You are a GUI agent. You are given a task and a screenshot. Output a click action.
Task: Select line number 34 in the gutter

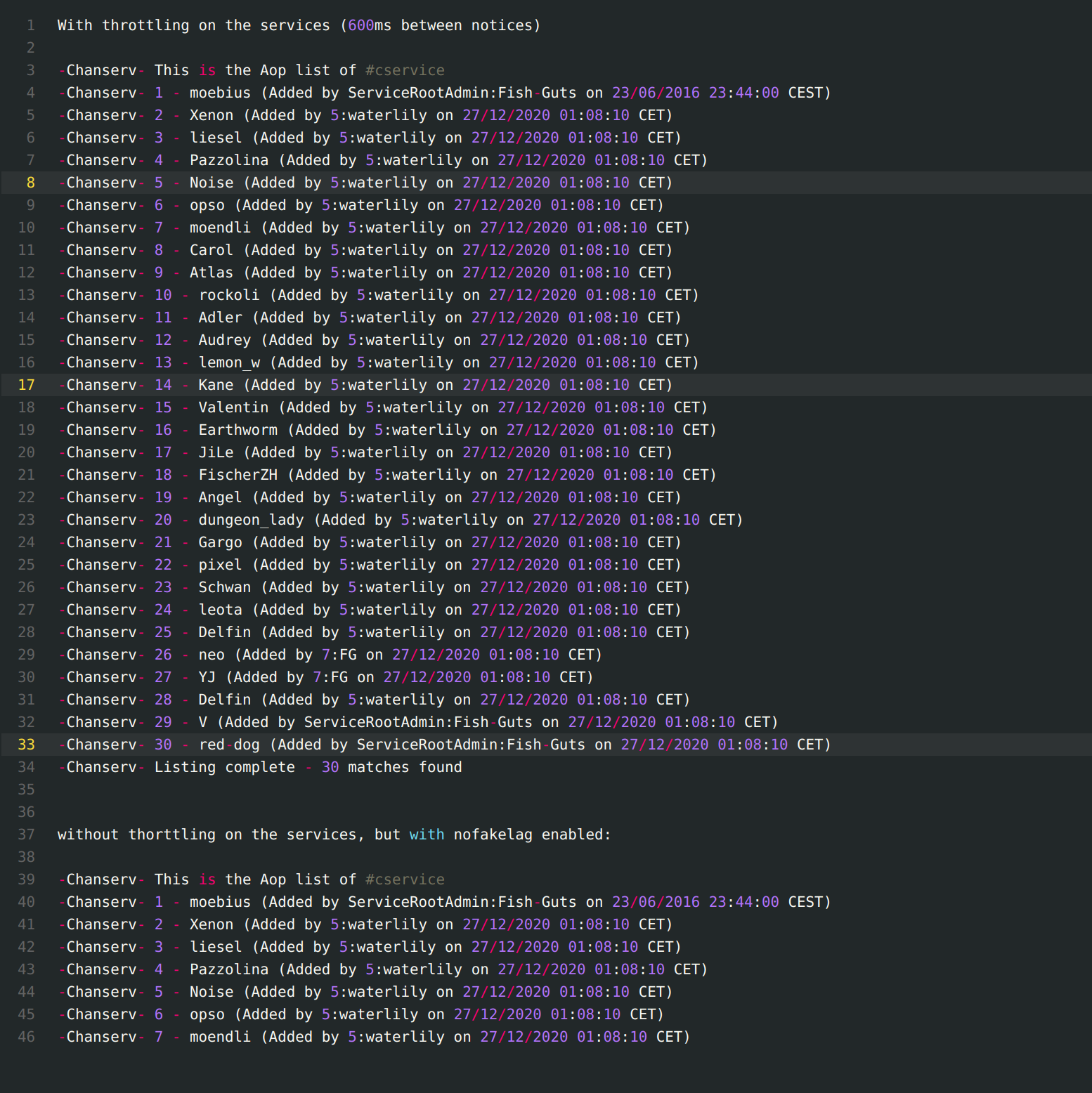(26, 767)
